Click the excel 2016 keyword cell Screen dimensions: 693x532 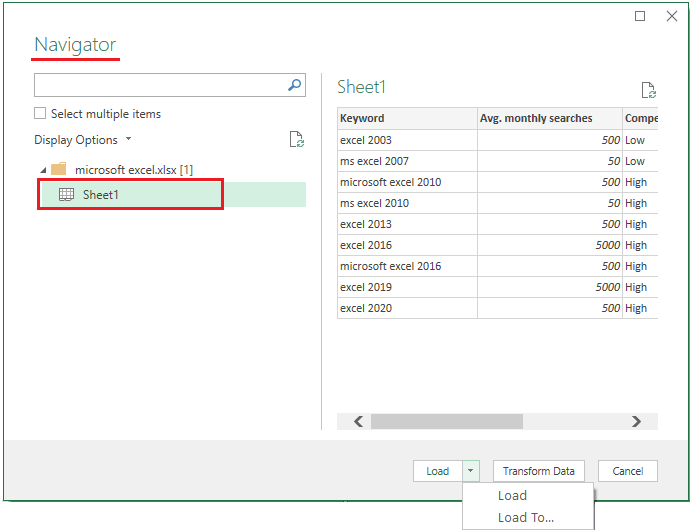click(407, 245)
